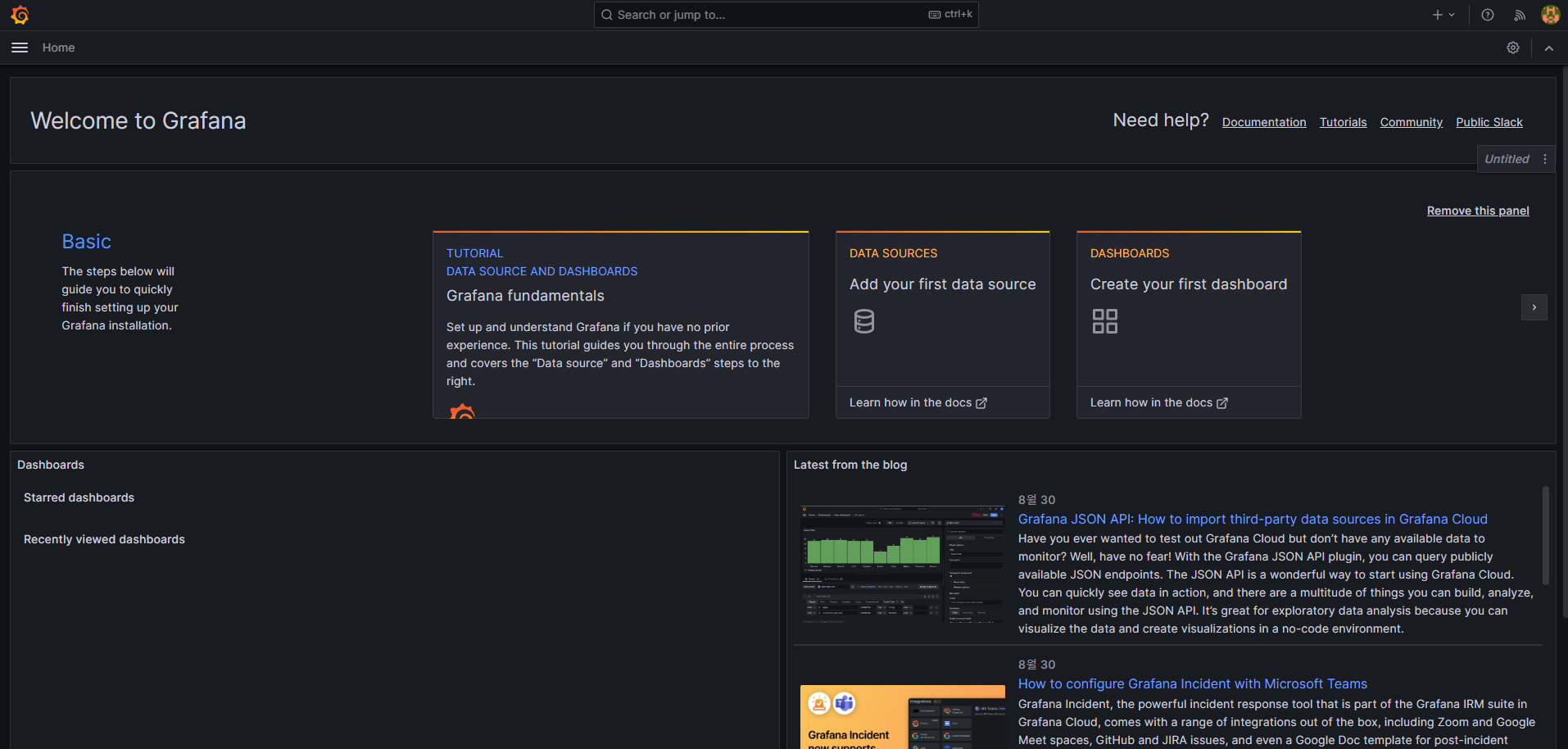Click the Grafana icon on tutorial card

462,411
